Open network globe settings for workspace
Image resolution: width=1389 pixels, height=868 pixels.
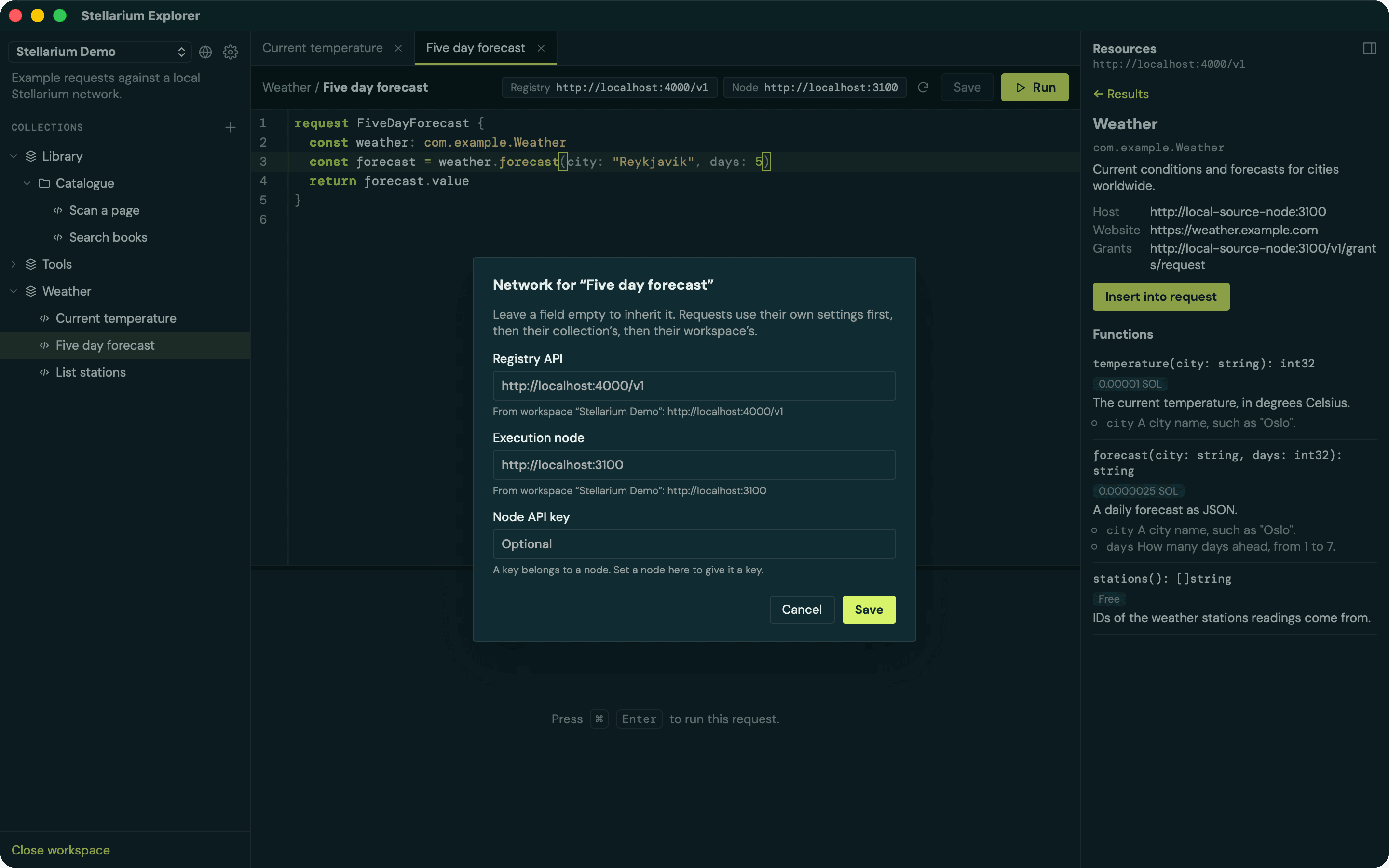(x=205, y=52)
